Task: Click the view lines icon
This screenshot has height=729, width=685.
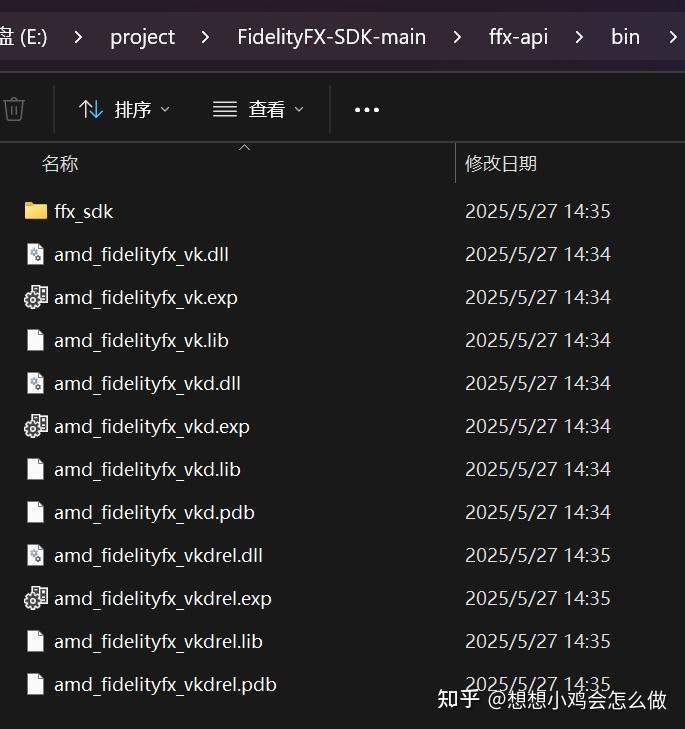Action: coord(225,110)
